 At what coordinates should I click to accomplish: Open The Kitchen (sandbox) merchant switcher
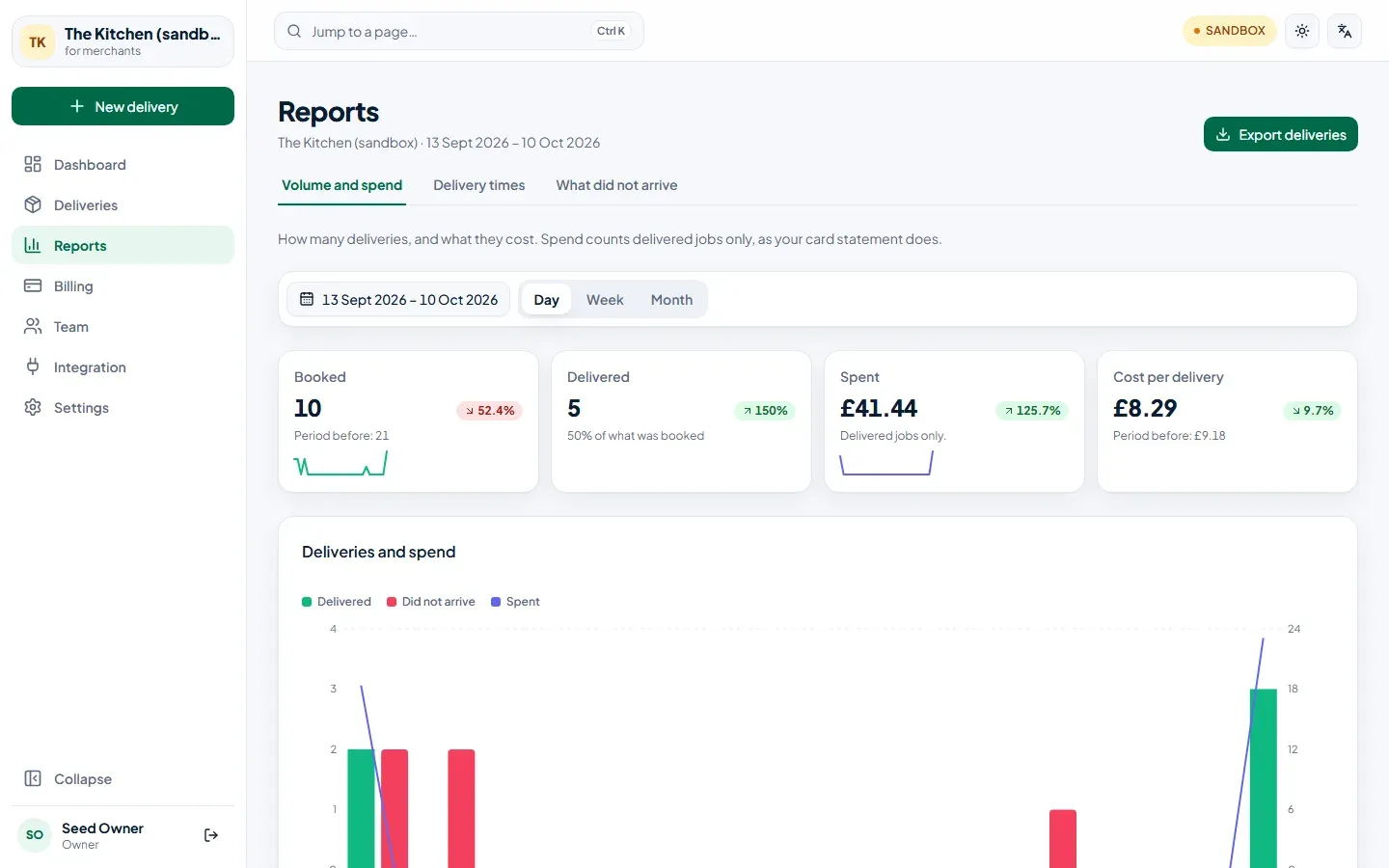(123, 41)
